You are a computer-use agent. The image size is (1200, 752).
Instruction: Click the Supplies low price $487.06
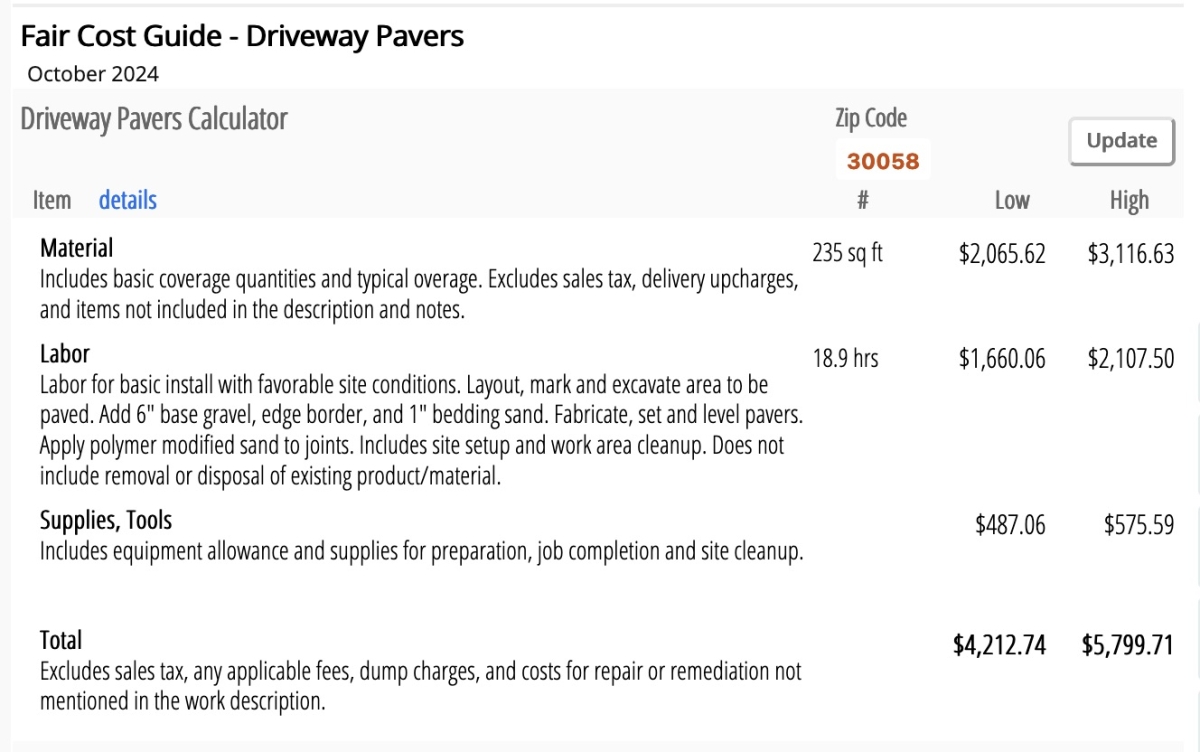pyautogui.click(x=1010, y=525)
